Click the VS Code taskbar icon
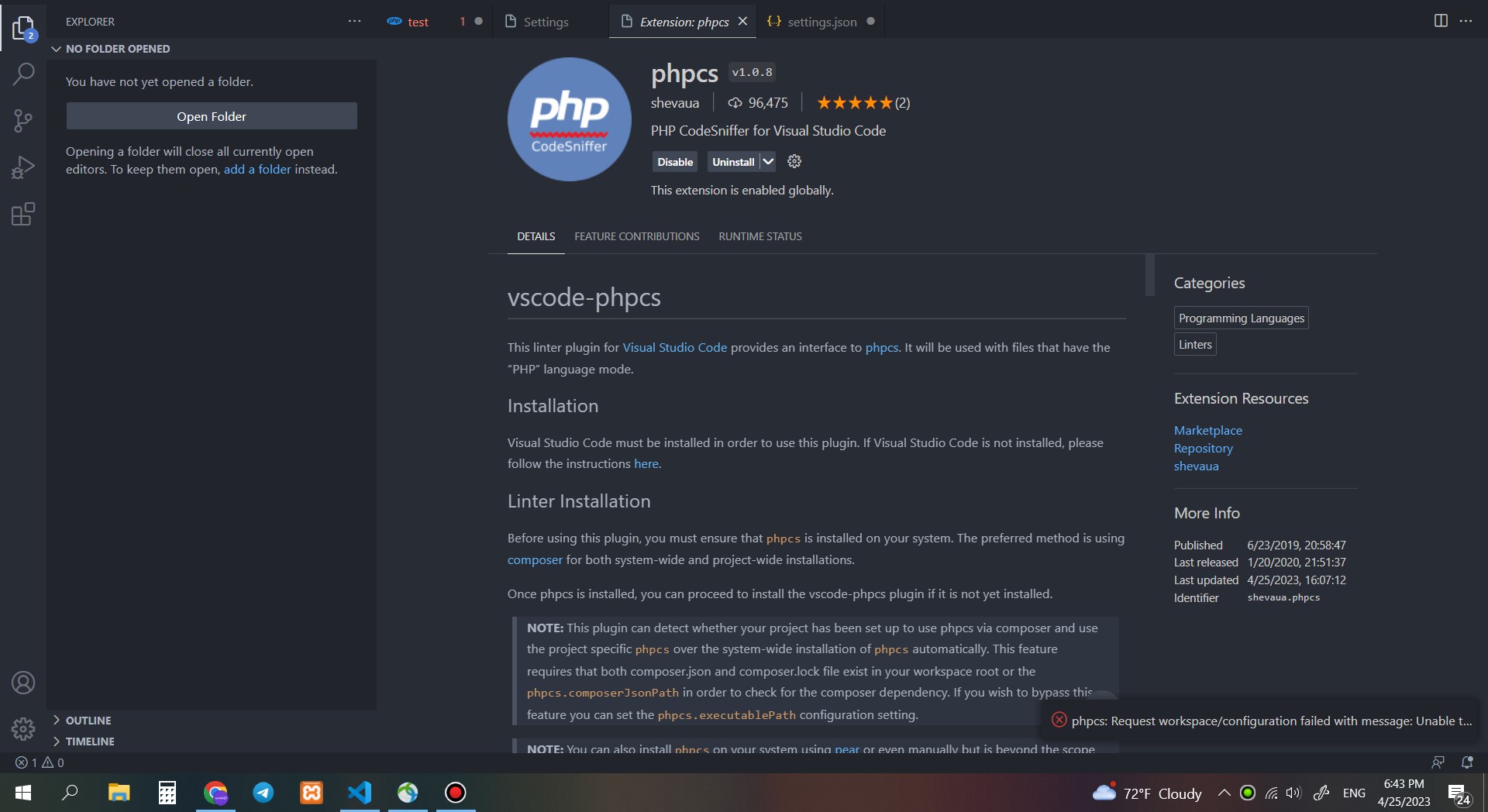1488x812 pixels. pyautogui.click(x=360, y=793)
